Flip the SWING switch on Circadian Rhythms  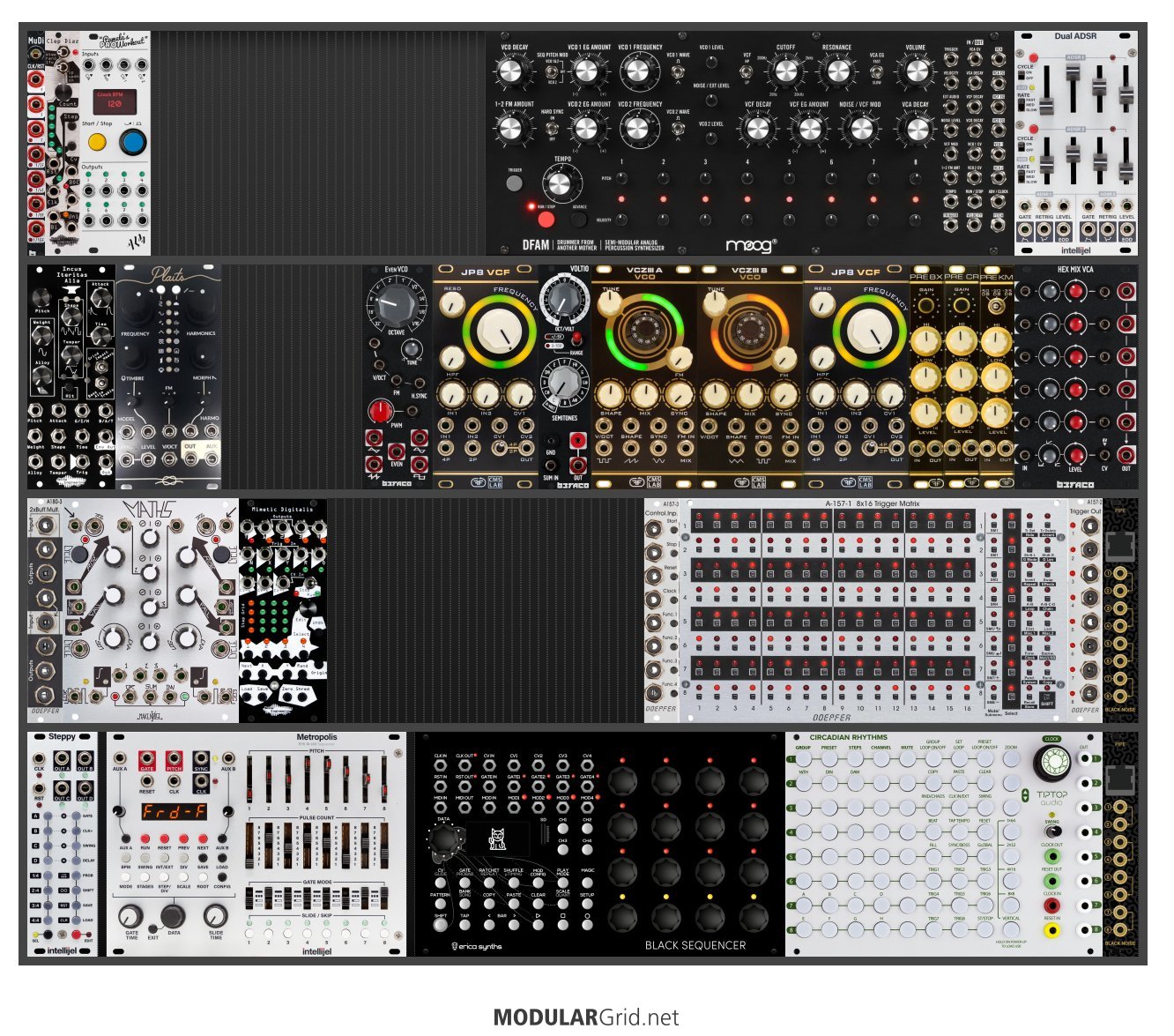(x=1051, y=831)
